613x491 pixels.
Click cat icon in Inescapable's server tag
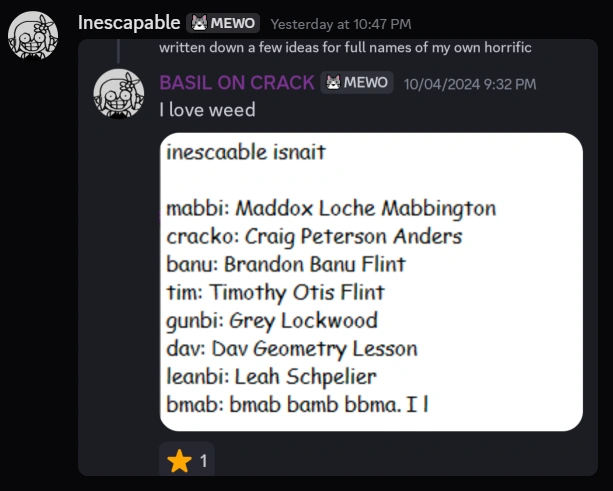199,23
